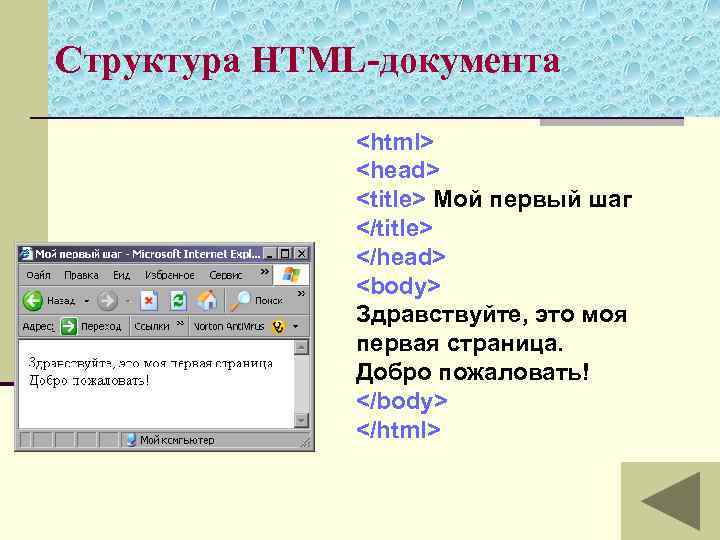
Task: Click the closing </html> tag text
Action: tap(398, 430)
